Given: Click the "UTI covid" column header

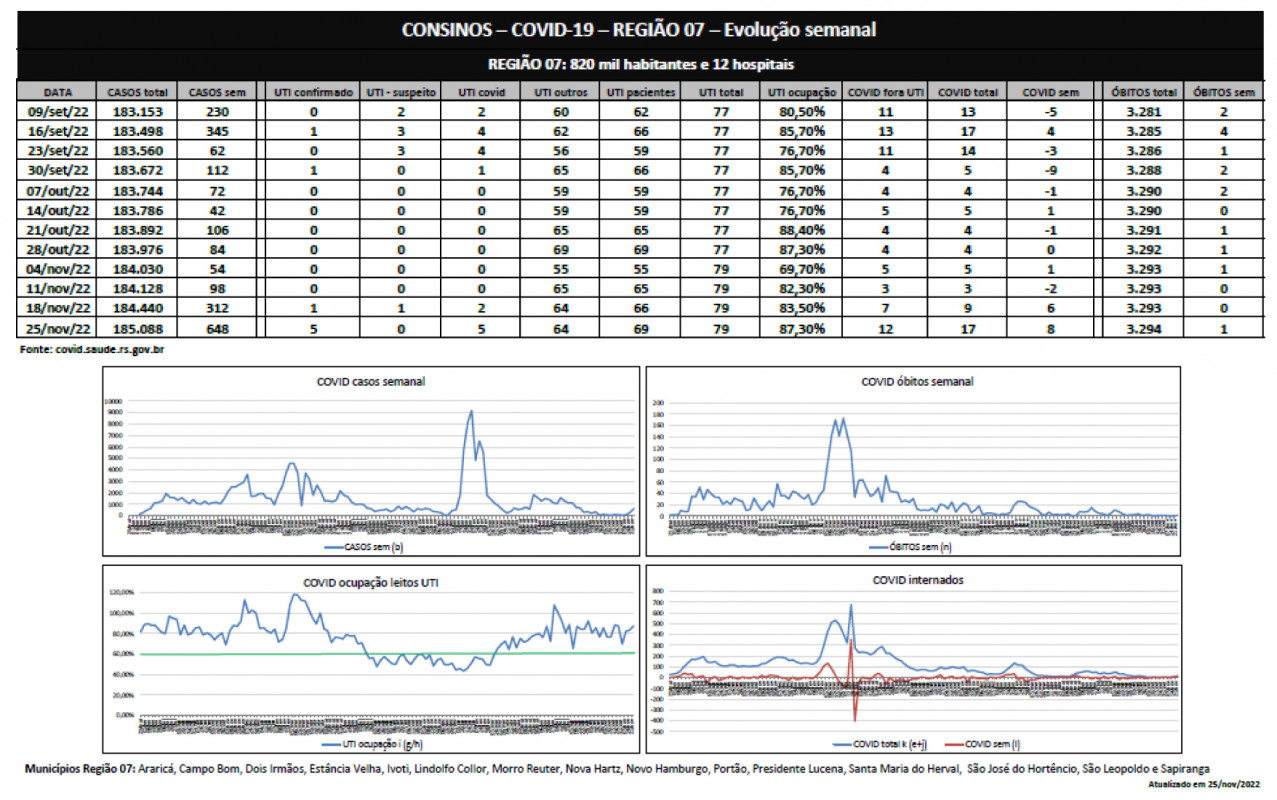Looking at the screenshot, I should [x=481, y=93].
